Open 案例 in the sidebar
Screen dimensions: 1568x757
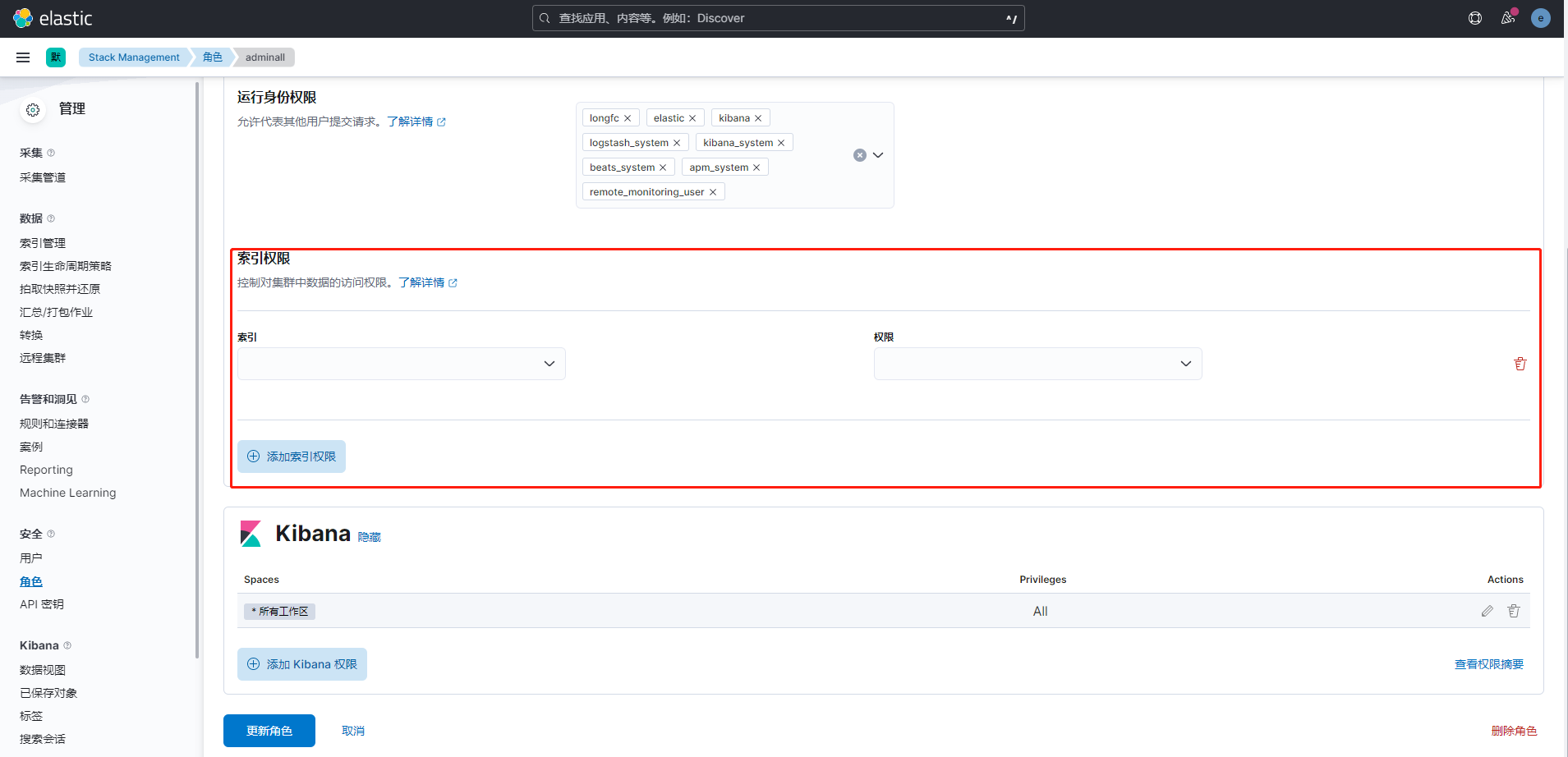click(31, 447)
